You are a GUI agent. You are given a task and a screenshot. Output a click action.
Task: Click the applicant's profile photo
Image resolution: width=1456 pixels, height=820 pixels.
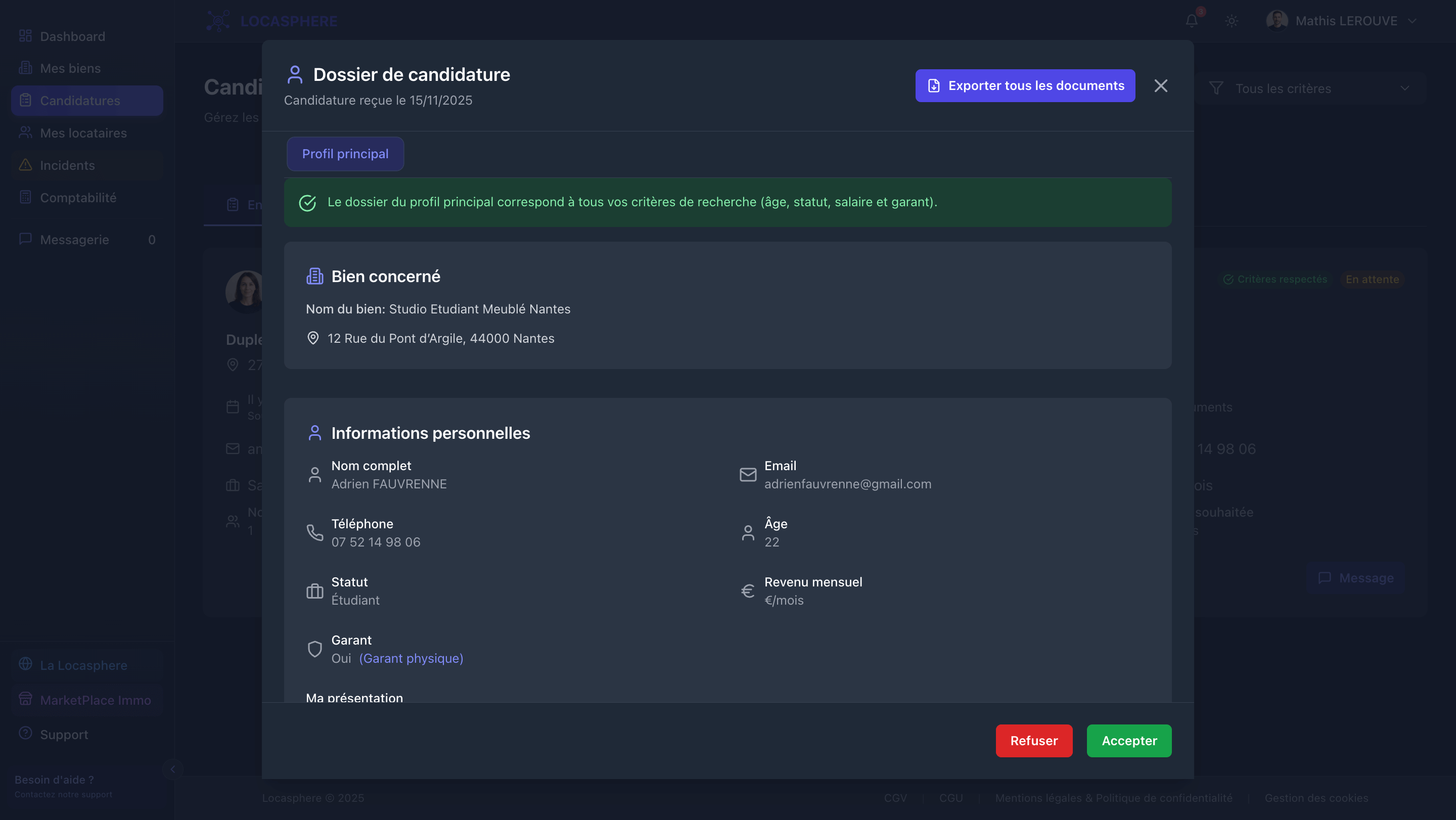click(245, 292)
